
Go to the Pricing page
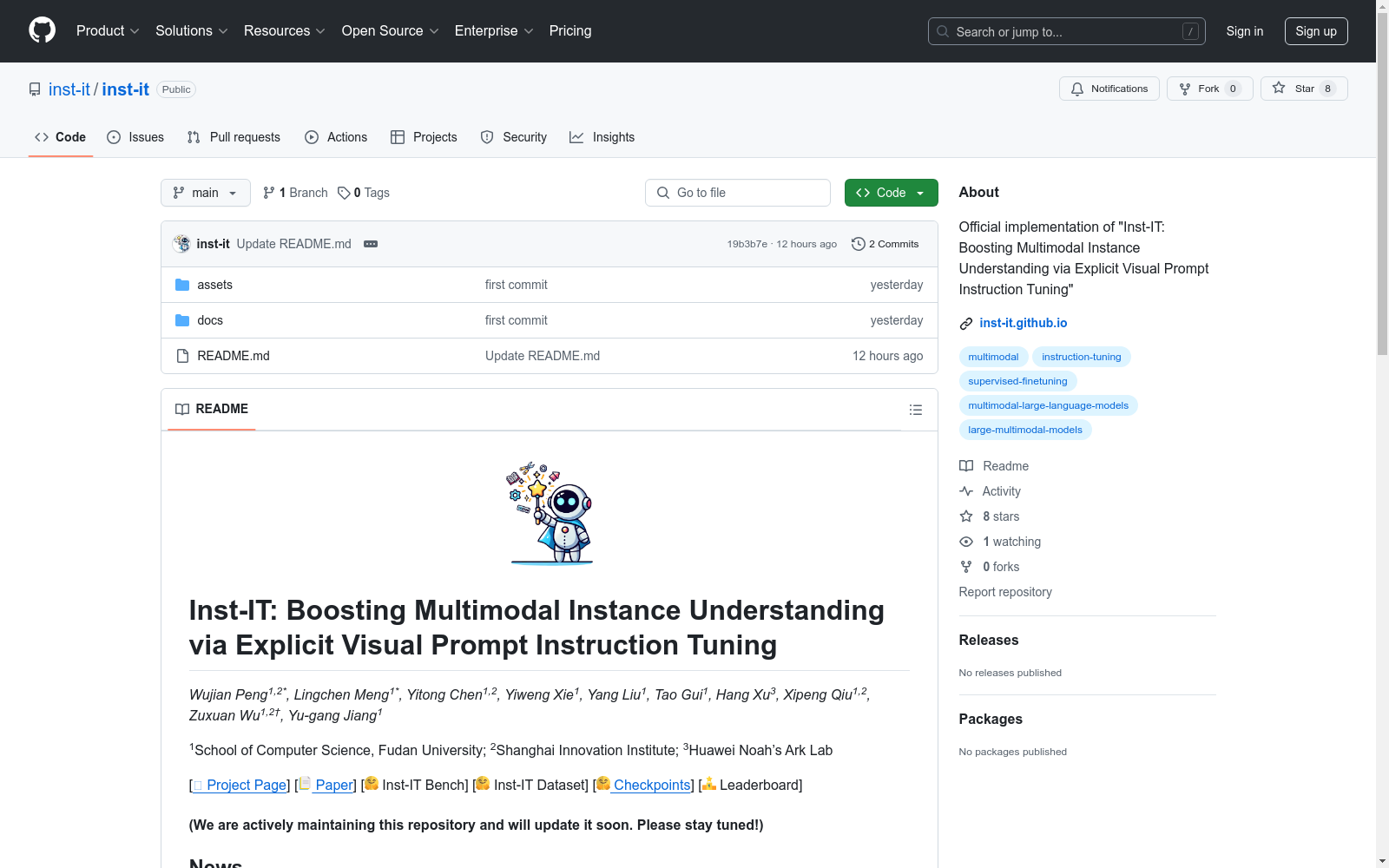point(570,31)
